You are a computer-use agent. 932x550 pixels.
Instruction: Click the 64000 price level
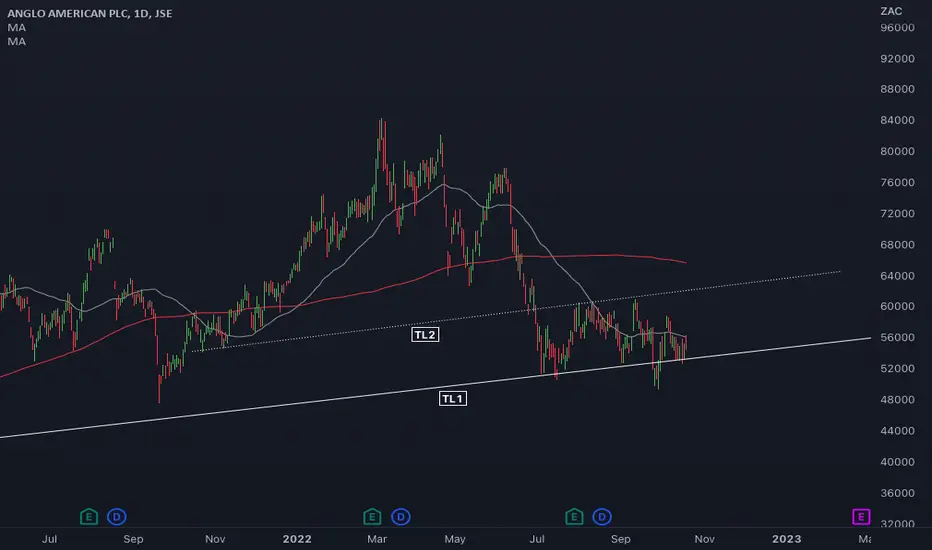[897, 275]
